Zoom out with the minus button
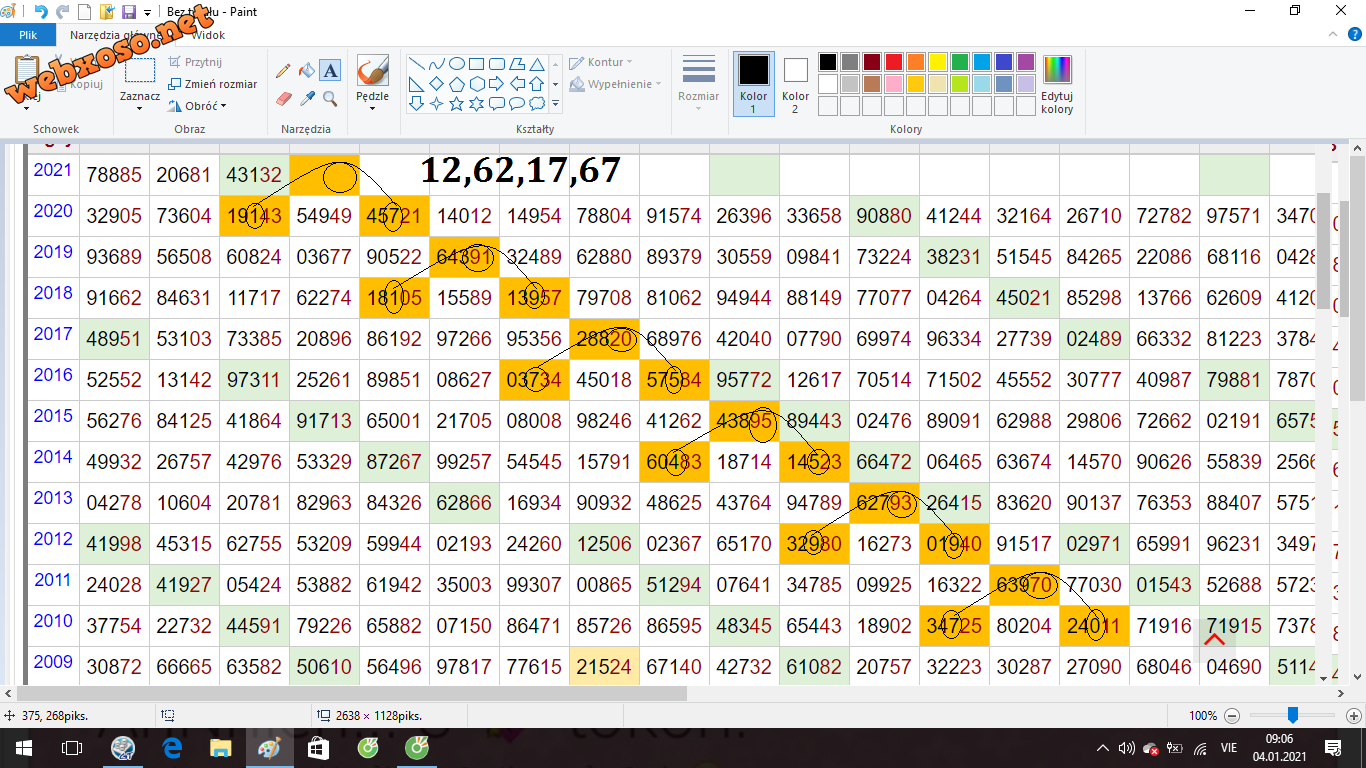Viewport: 1366px width, 768px height. tap(1232, 716)
